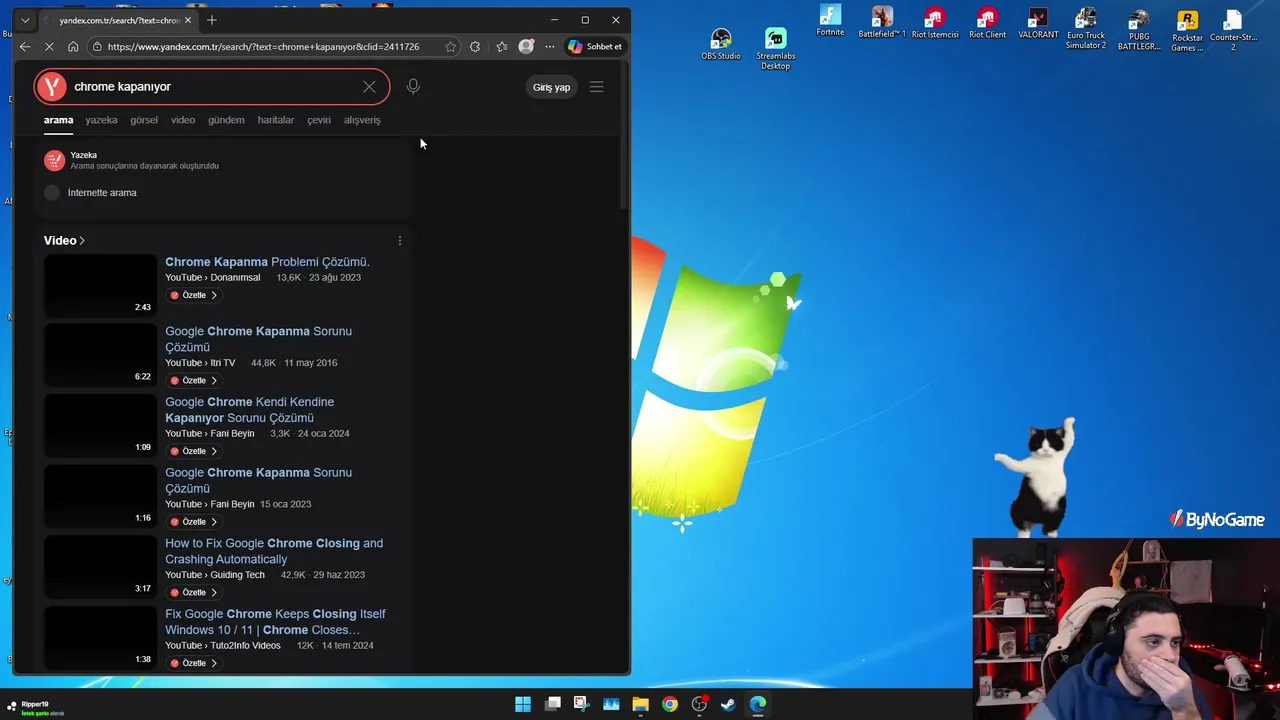Image resolution: width=1280 pixels, height=720 pixels.
Task: Open 6:22 video thumbnail
Action: coord(100,355)
